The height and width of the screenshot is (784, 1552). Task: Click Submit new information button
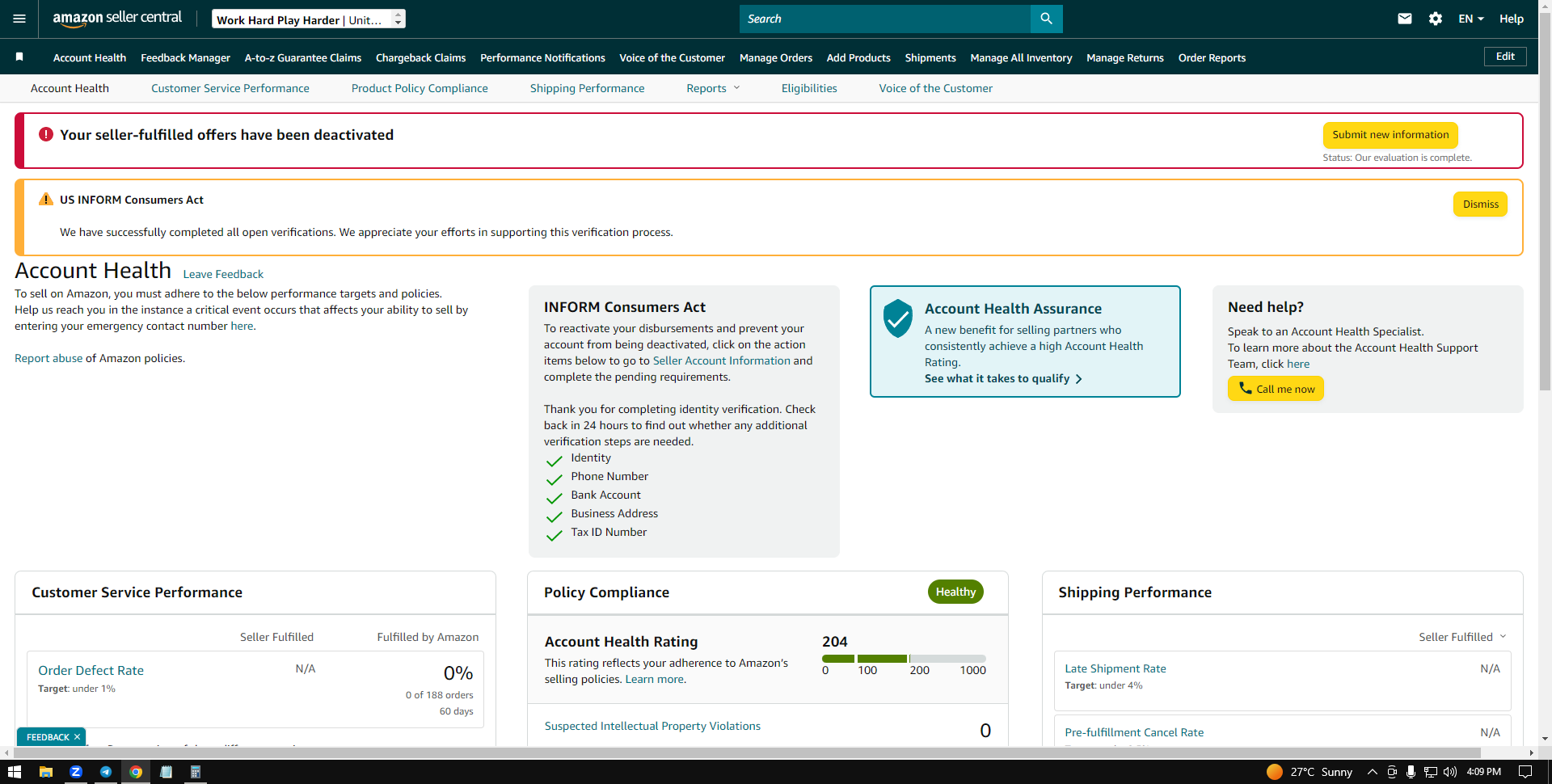(1390, 135)
